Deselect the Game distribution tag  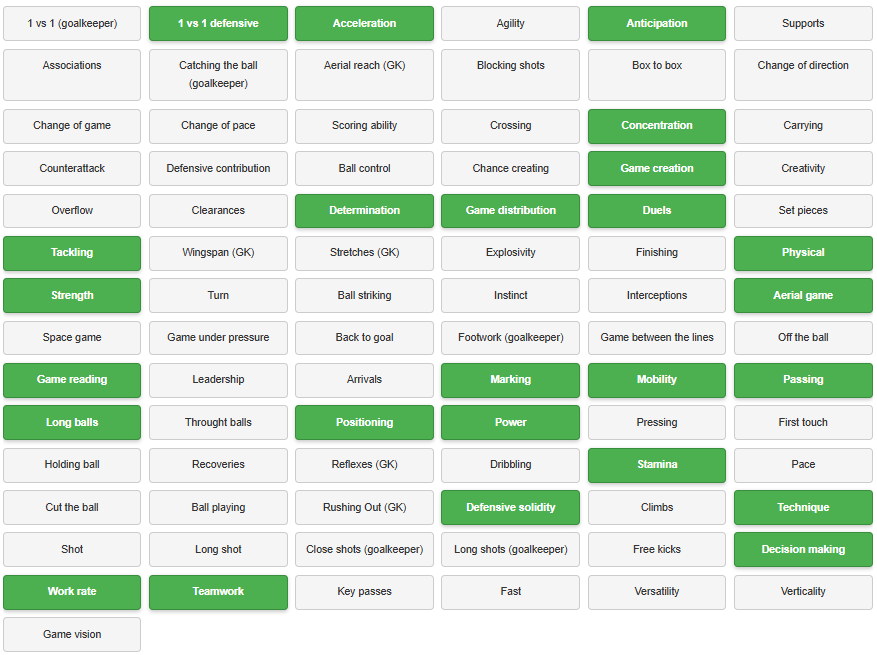510,211
